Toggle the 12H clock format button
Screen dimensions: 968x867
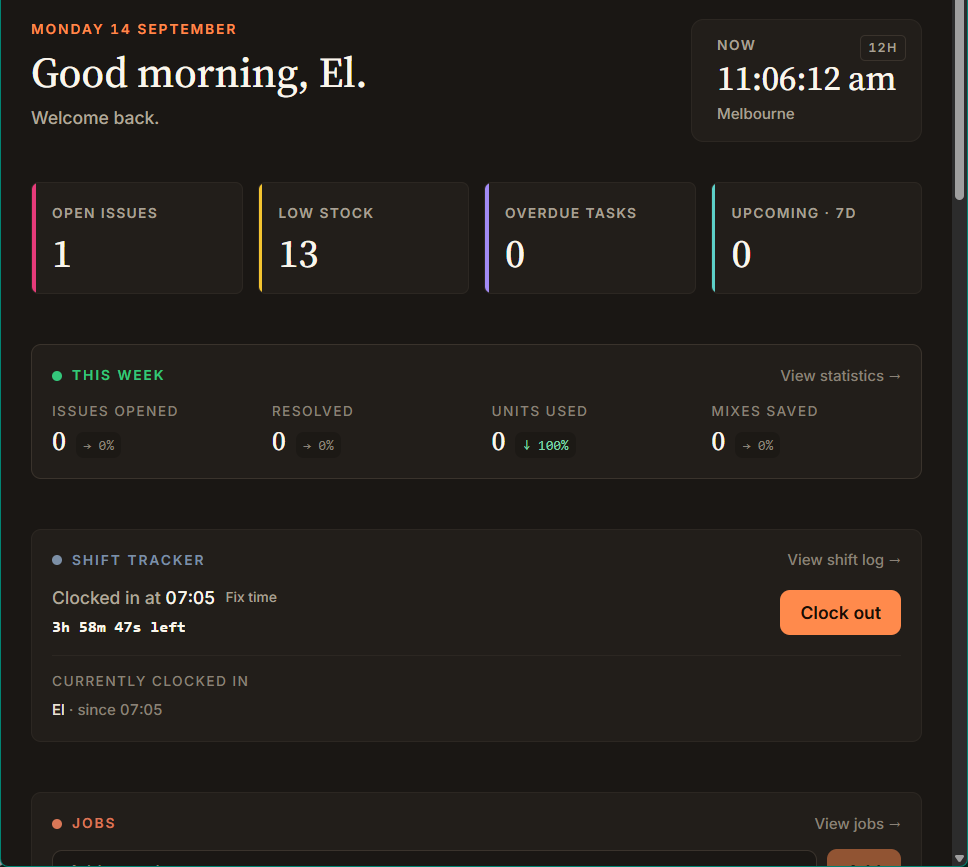point(882,48)
